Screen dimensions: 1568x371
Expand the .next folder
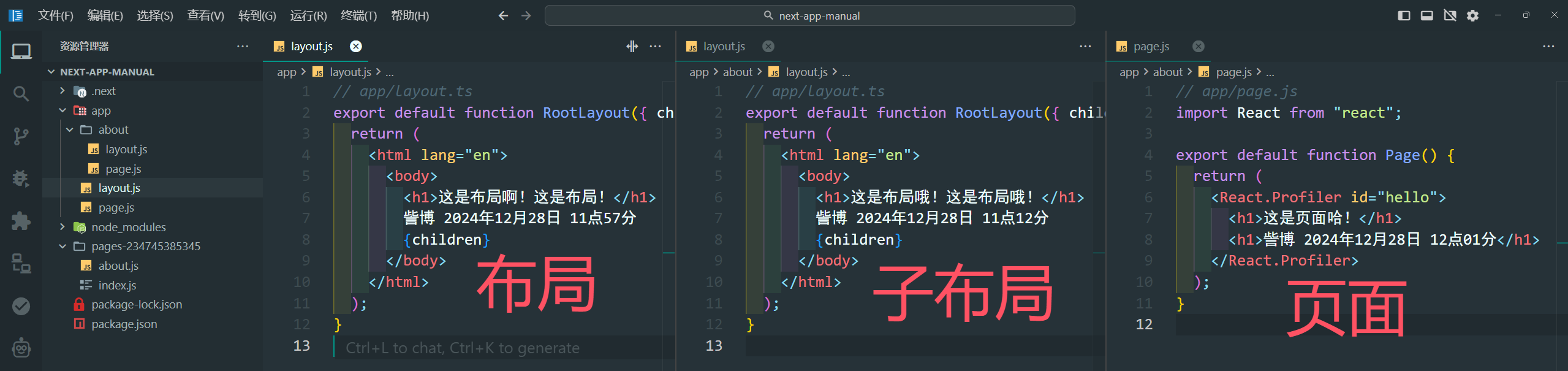(x=153, y=91)
